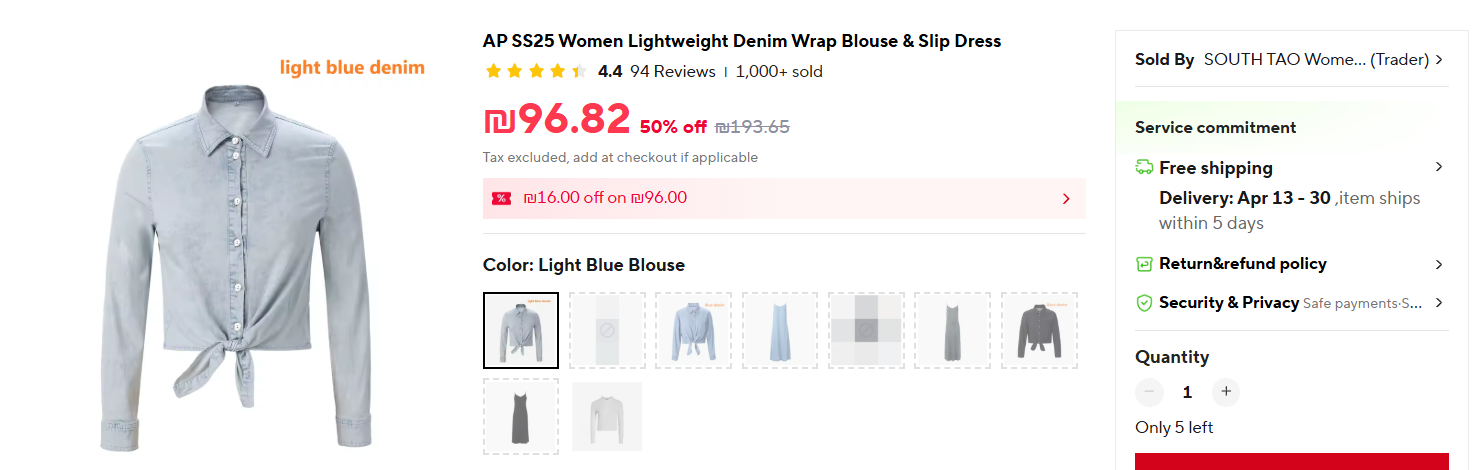1482x470 pixels.
Task: Open the Return&refund policy link
Action: (x=1242, y=264)
